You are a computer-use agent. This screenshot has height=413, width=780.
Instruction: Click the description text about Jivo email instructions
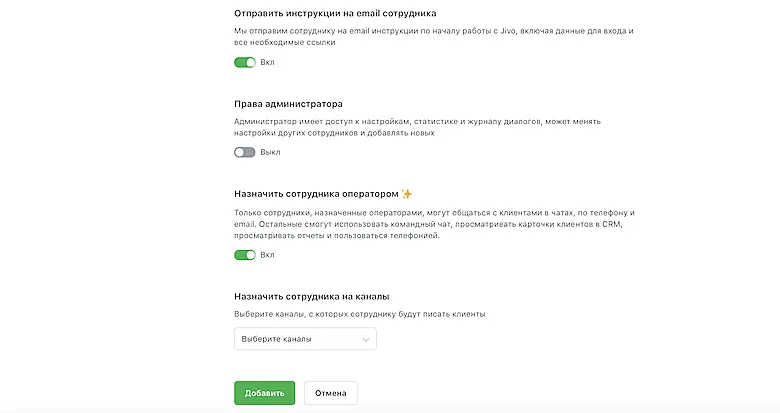pos(435,38)
